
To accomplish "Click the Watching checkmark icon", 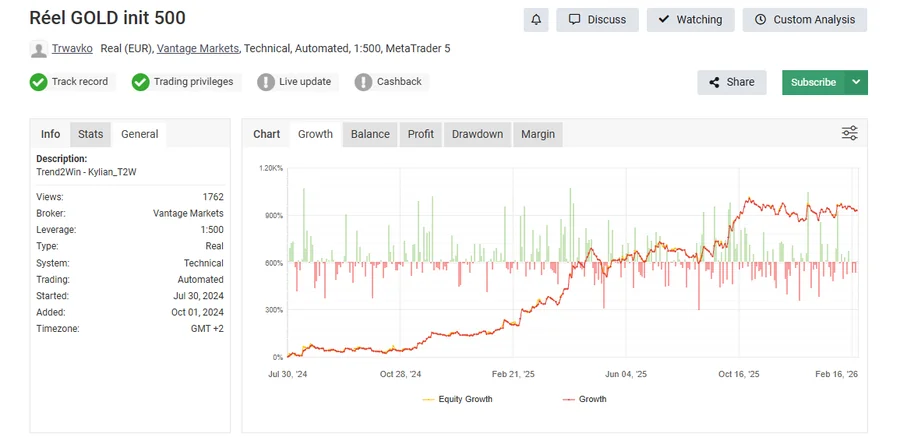I will 664,19.
